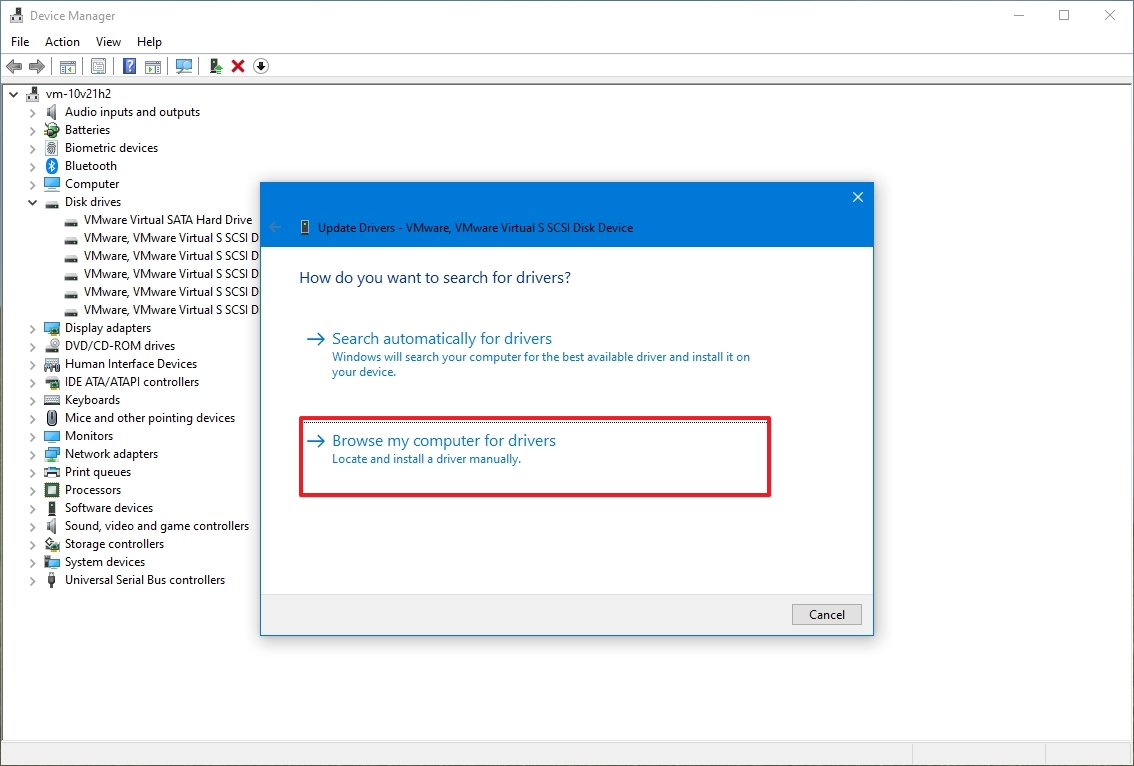The height and width of the screenshot is (766, 1134).
Task: Click the Cancel button in the wizard
Action: [826, 614]
